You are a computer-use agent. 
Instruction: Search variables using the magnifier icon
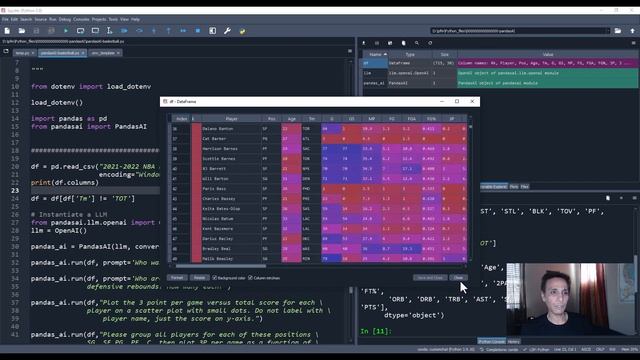click(417, 43)
